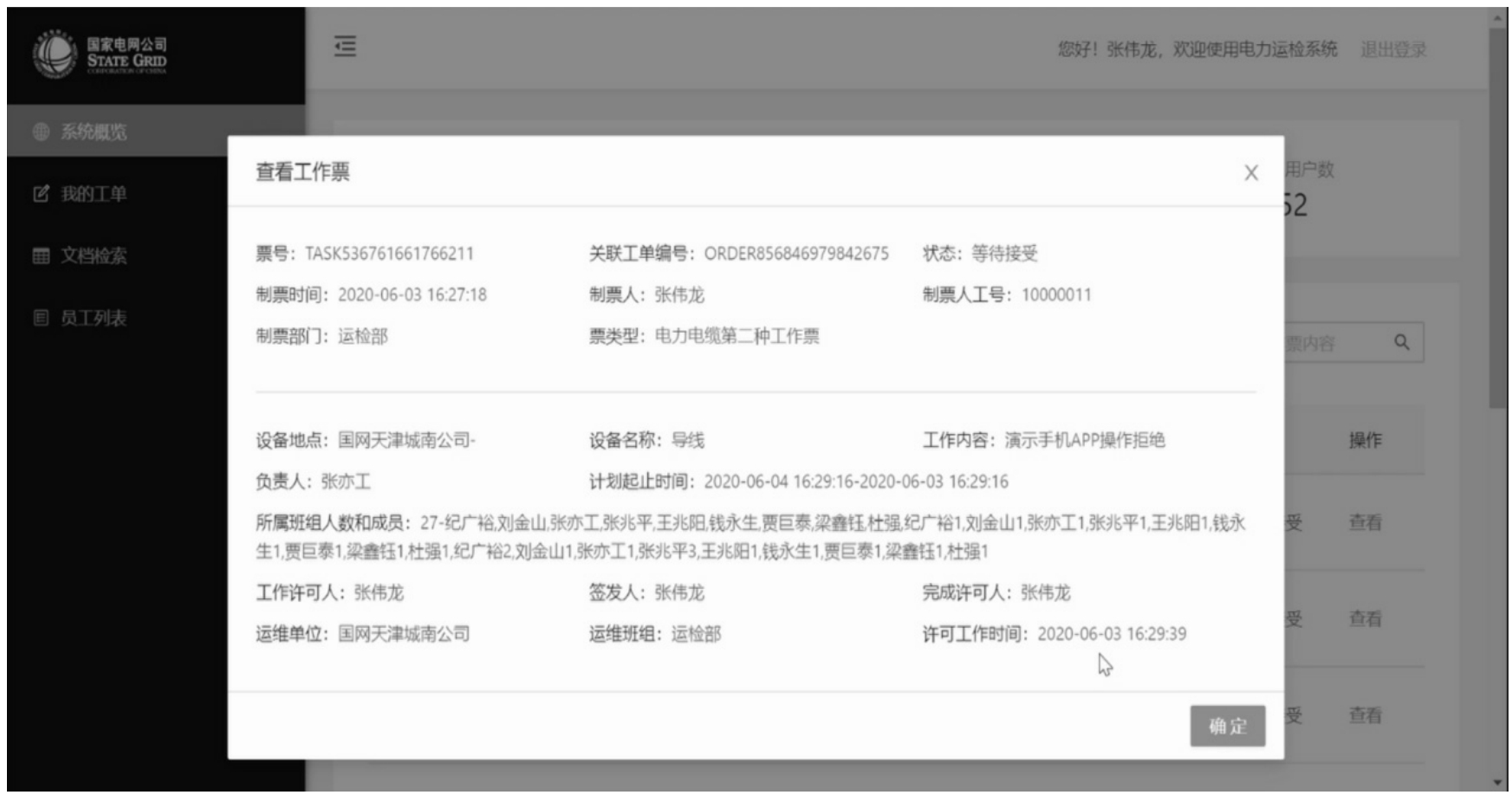Collapse the sidebar using the hamburger icon
Screen dimensions: 1512x795
point(345,47)
